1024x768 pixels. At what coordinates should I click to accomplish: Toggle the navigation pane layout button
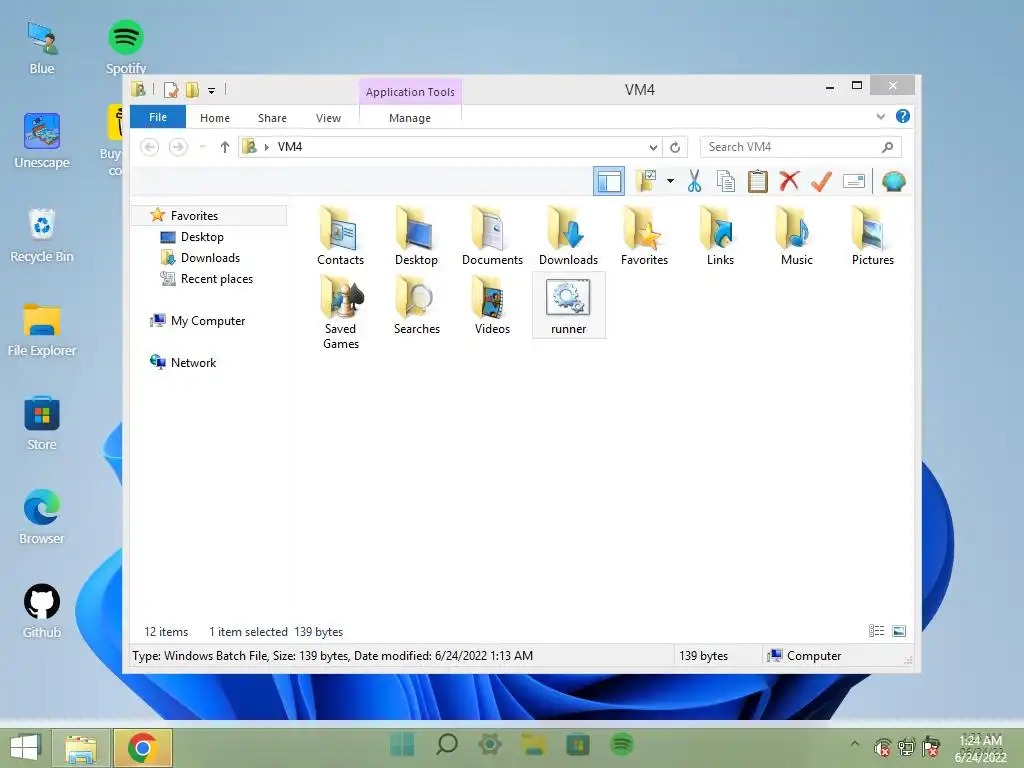click(609, 181)
